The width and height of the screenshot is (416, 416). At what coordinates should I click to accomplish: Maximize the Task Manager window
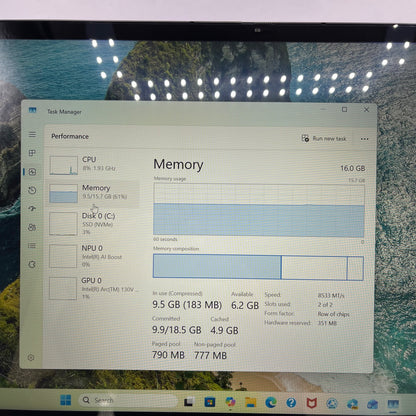(x=344, y=109)
